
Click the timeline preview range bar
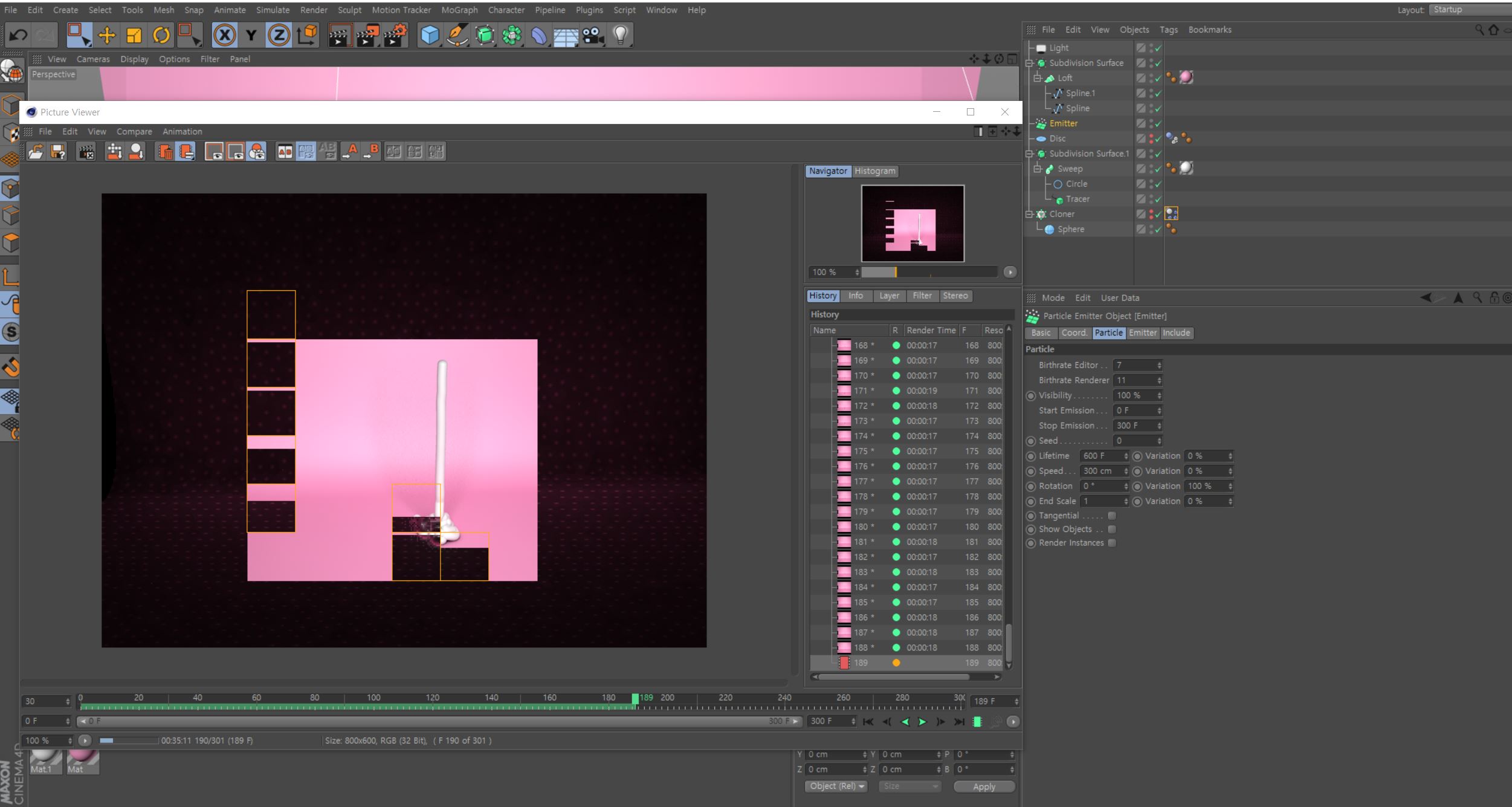point(439,721)
